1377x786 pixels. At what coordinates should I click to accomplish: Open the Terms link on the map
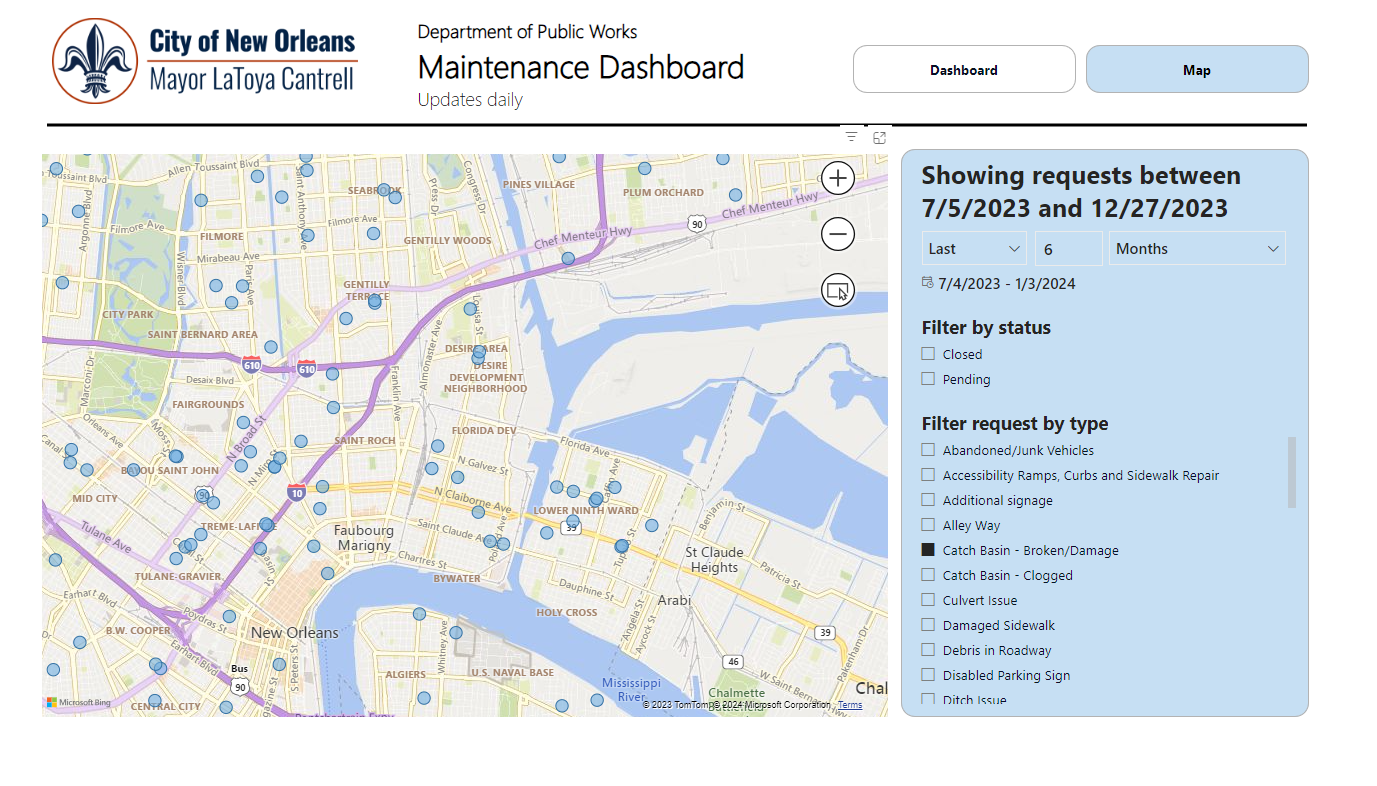(849, 704)
